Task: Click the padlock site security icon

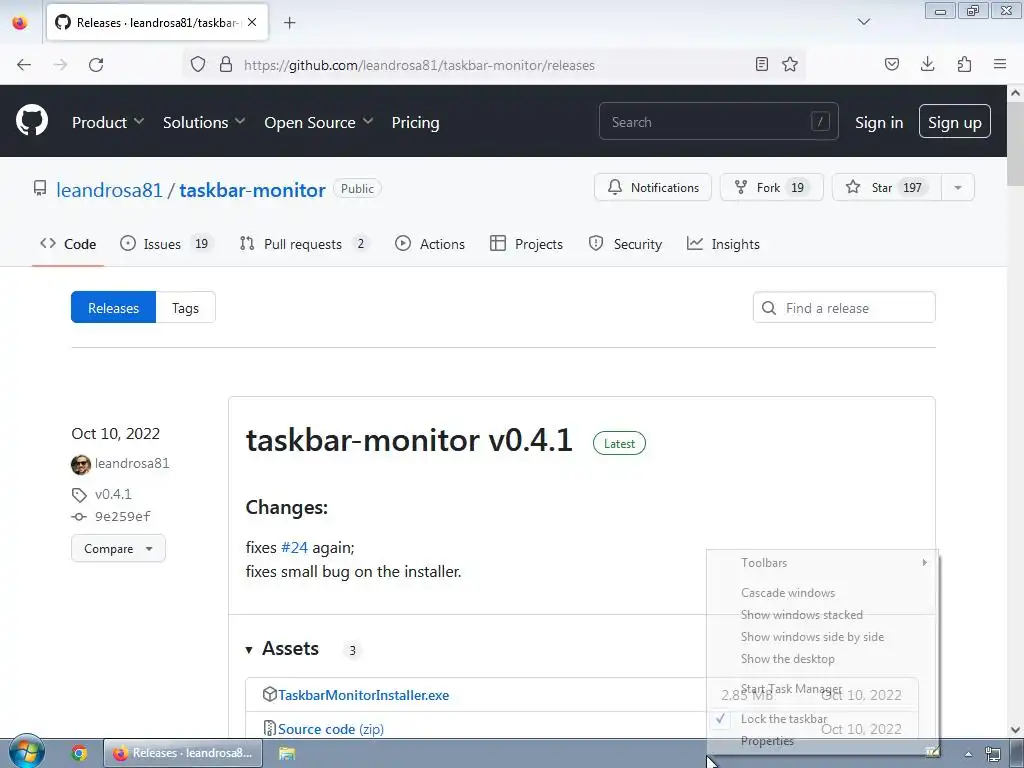Action: click(x=226, y=64)
